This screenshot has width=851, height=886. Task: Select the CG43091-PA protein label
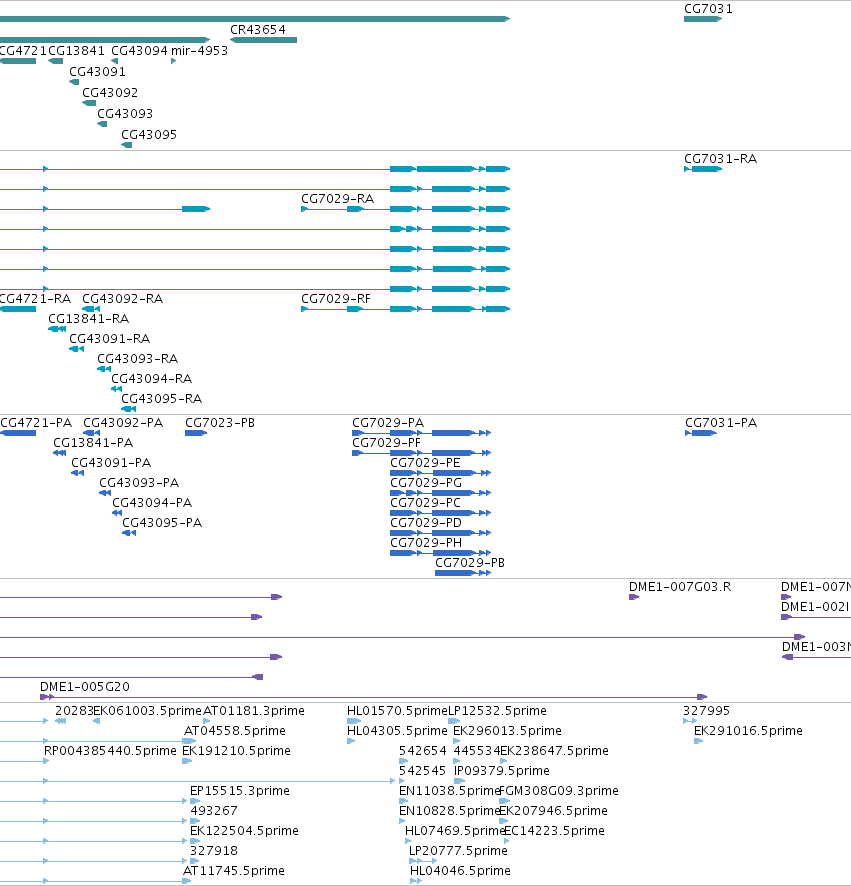tap(111, 463)
